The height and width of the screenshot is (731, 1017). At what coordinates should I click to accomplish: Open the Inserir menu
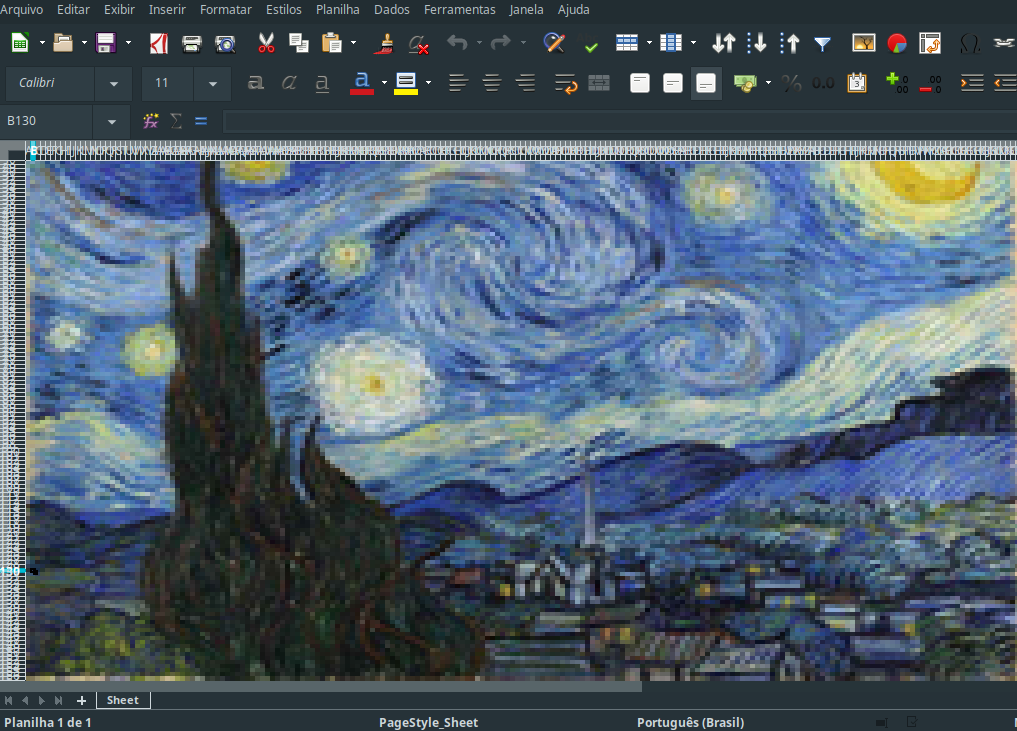coord(167,10)
